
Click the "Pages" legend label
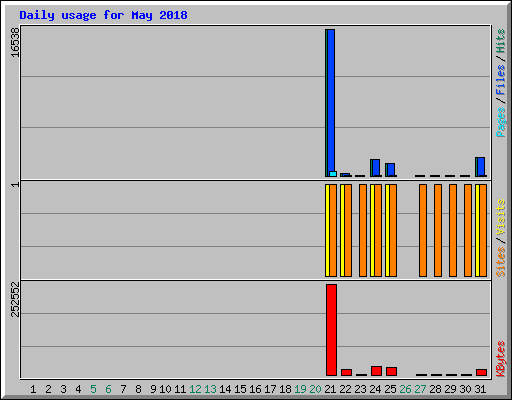click(501, 122)
